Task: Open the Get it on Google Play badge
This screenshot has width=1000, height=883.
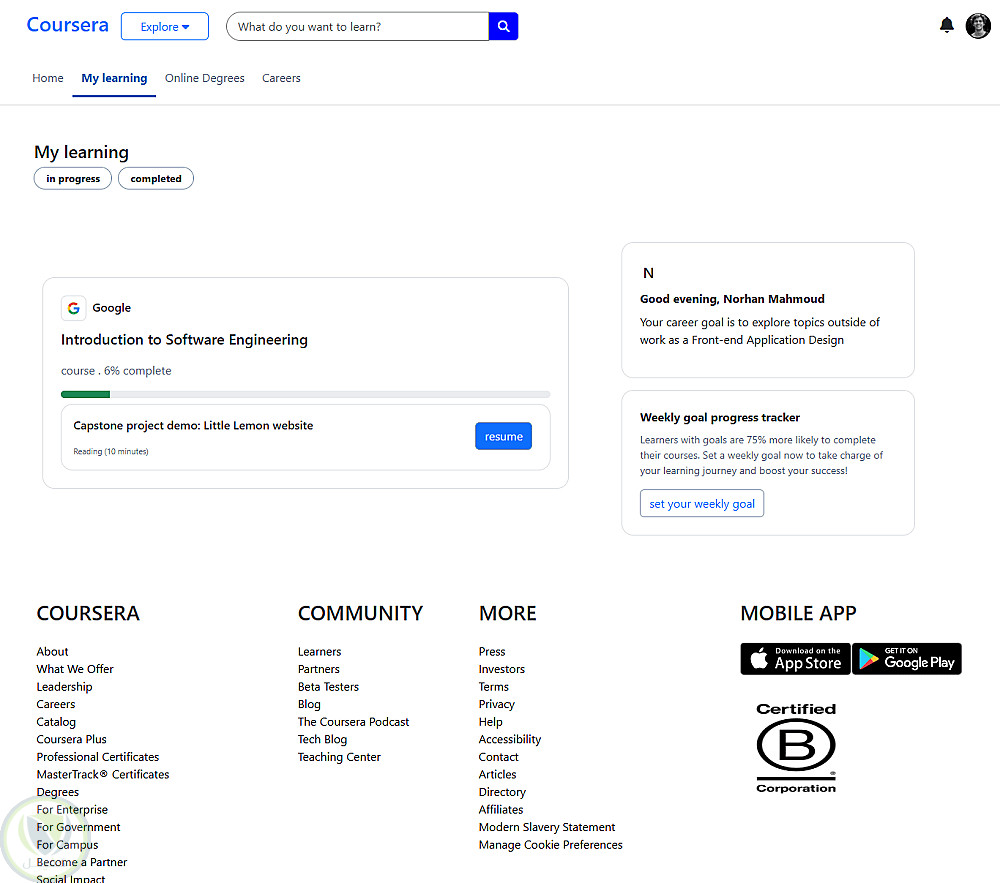Action: tap(906, 659)
